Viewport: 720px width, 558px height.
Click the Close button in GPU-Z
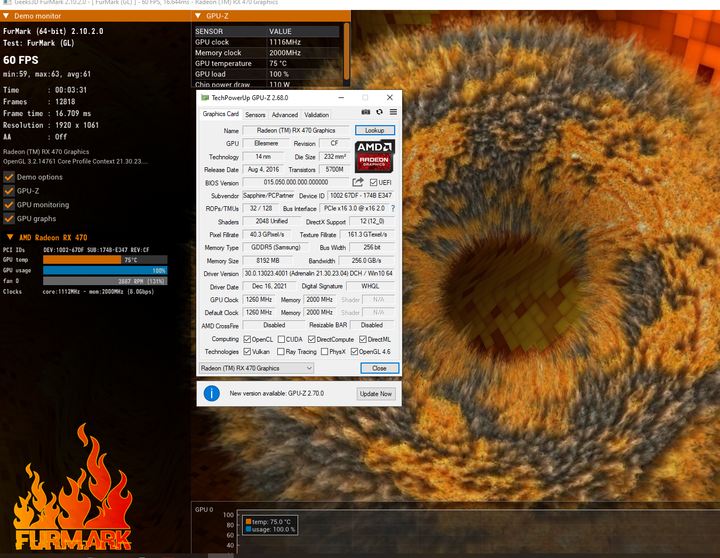click(x=379, y=368)
